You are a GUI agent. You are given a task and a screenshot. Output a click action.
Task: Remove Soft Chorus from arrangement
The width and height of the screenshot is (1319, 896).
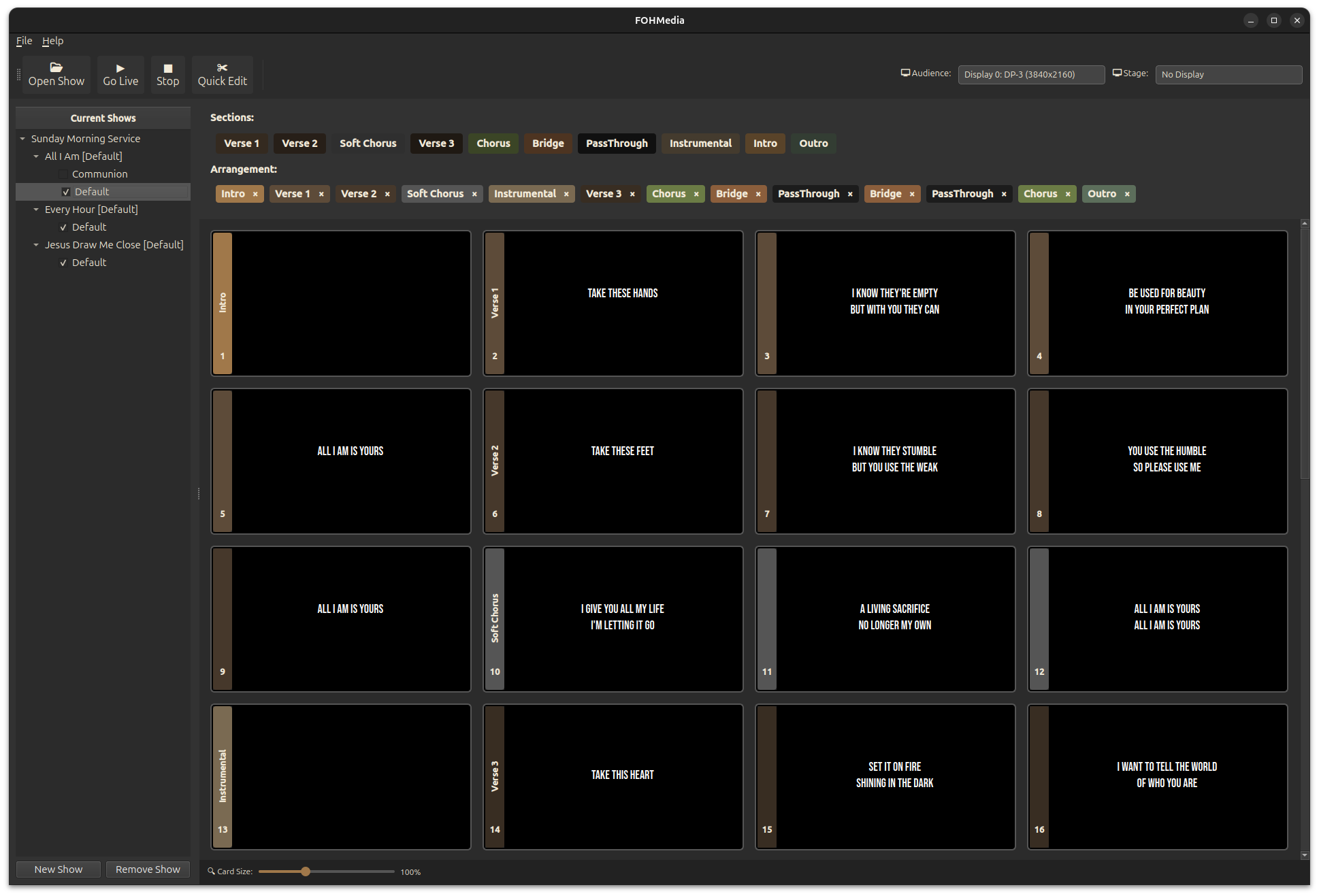pyautogui.click(x=474, y=194)
